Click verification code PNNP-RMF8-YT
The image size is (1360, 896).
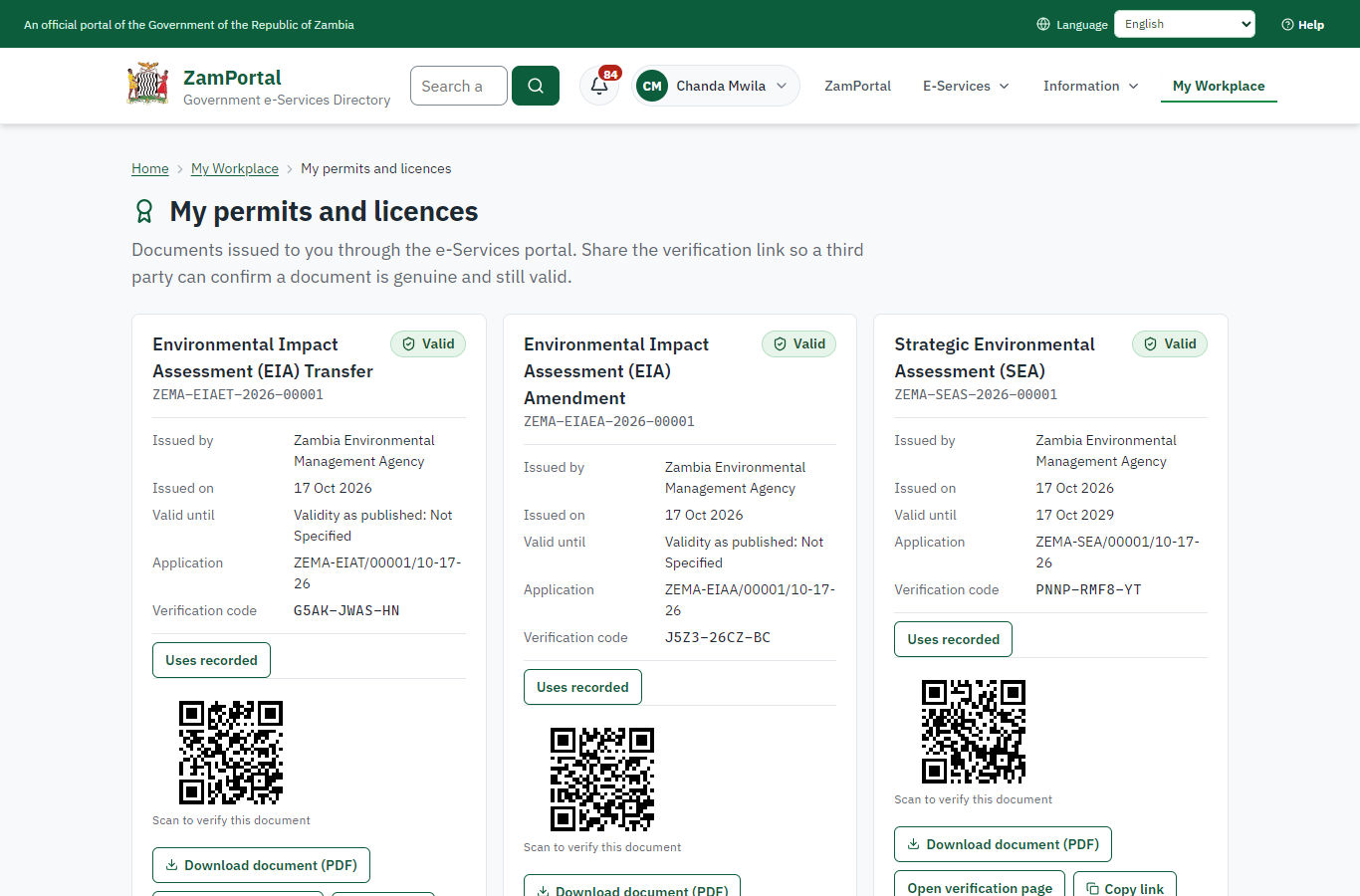(1088, 589)
